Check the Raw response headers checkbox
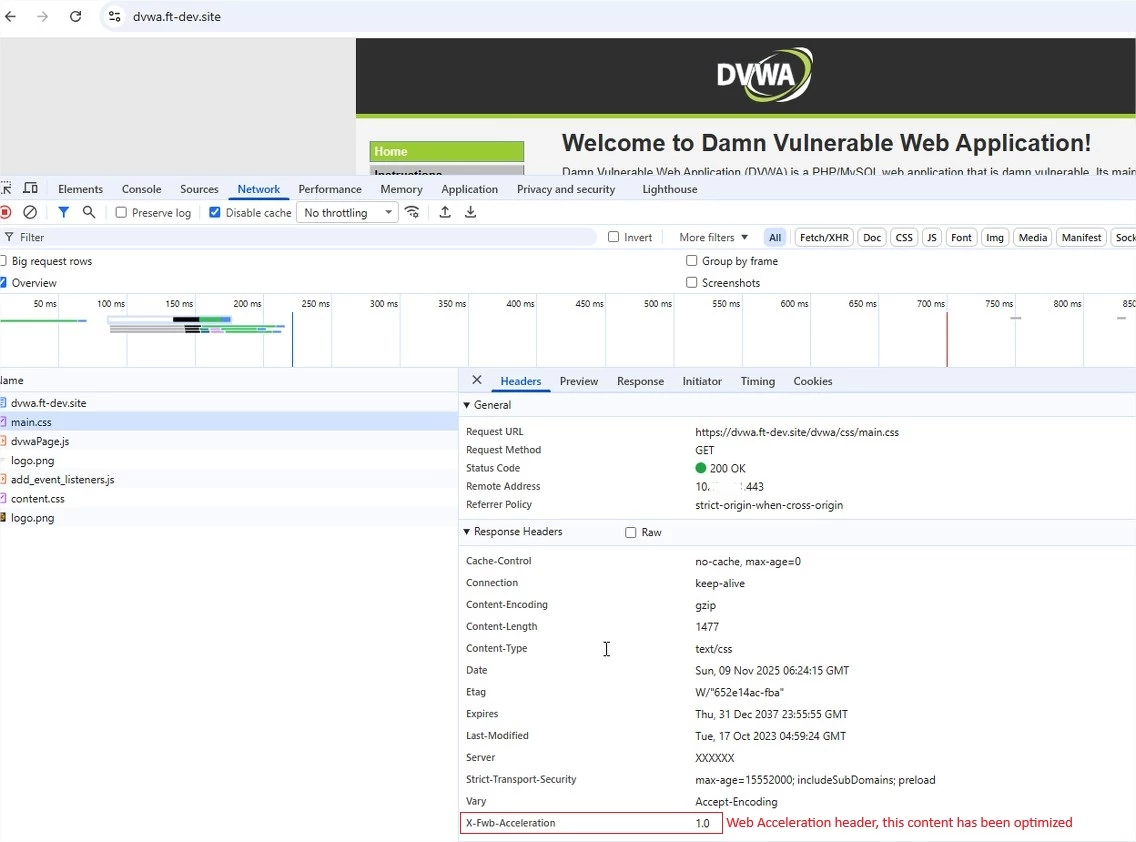 pyautogui.click(x=631, y=533)
